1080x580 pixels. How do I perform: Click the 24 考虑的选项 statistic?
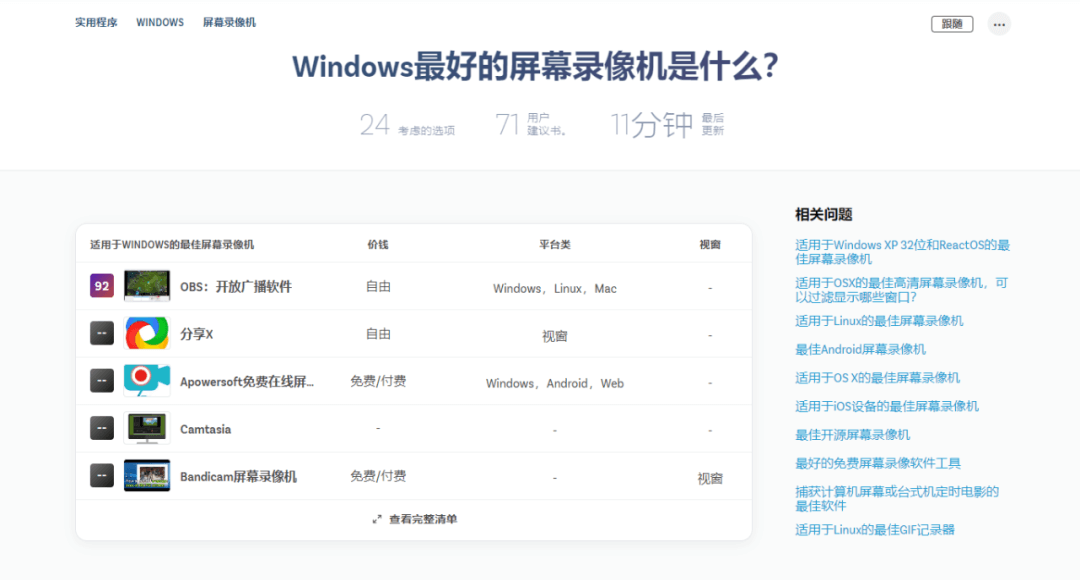(x=407, y=125)
